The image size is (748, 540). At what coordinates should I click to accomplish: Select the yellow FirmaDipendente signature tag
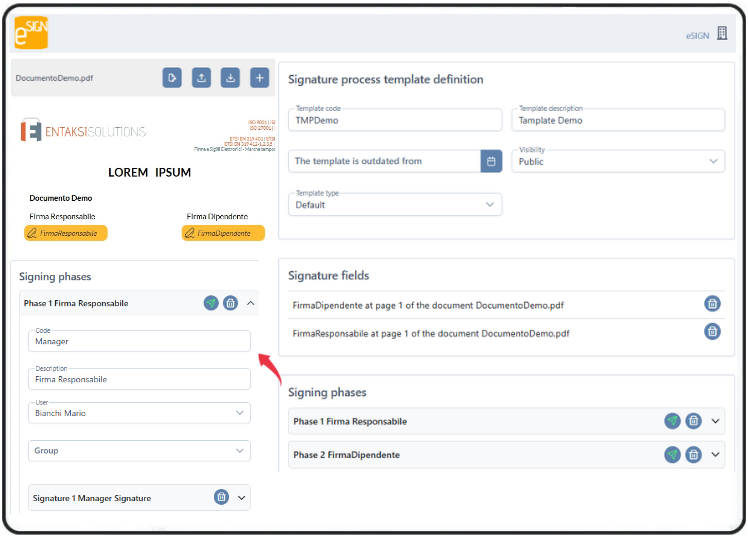pyautogui.click(x=223, y=233)
